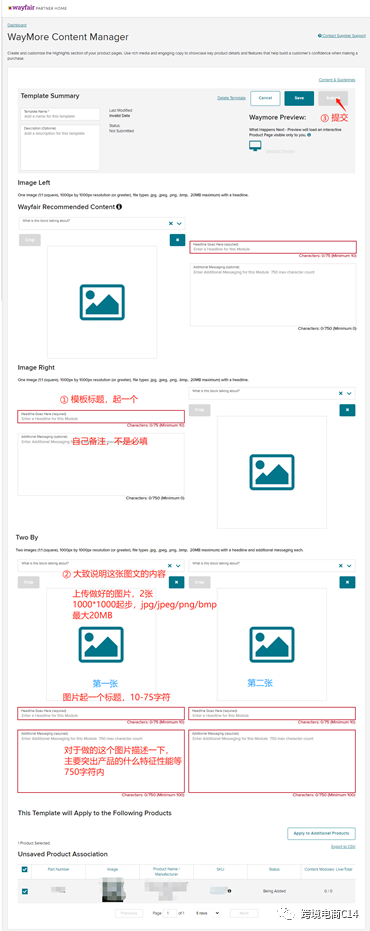The width and height of the screenshot is (370, 931).
Task: Expand the Image Right topic chevron
Action: coord(350,393)
